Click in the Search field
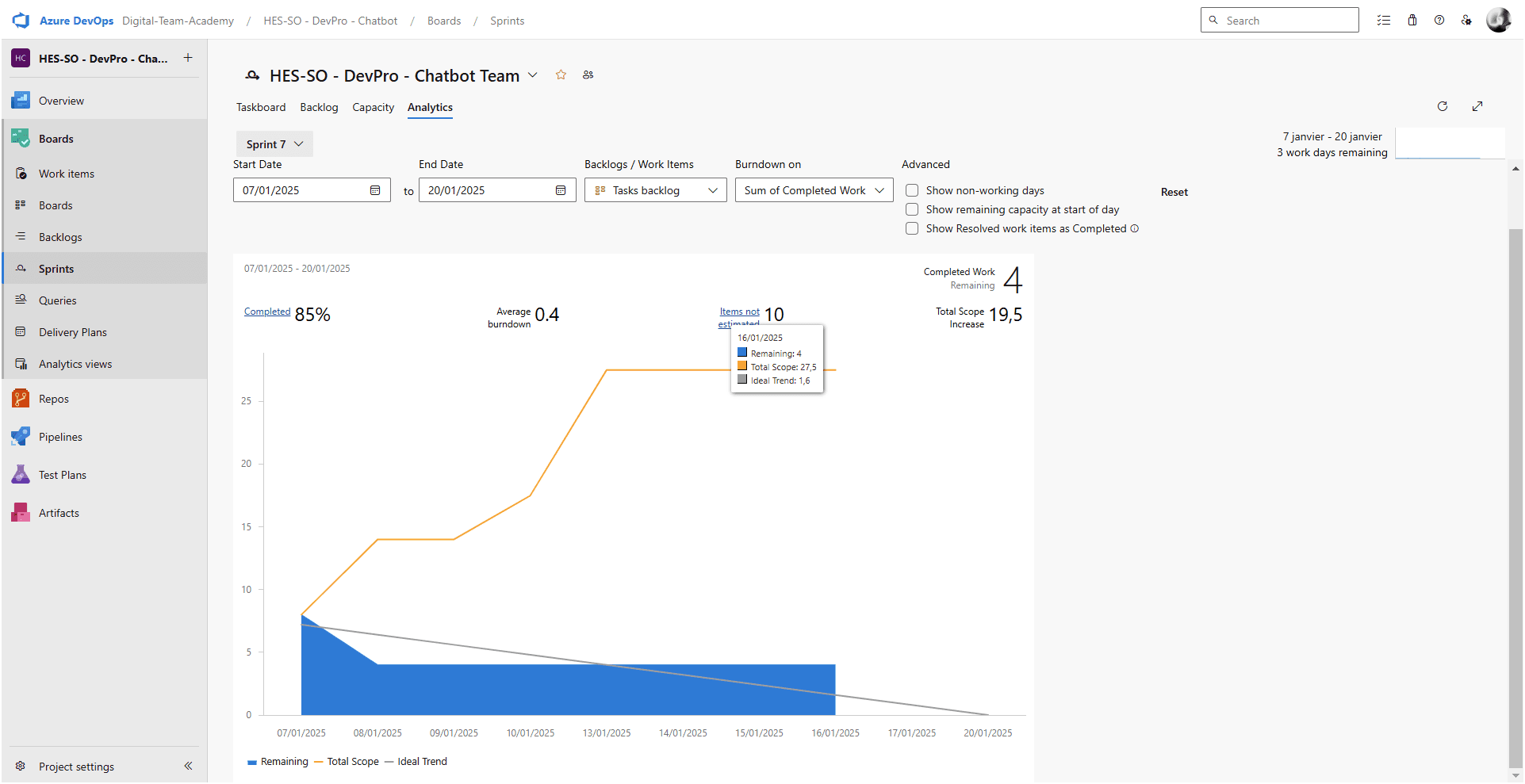This screenshot has height=784, width=1525. [x=1279, y=20]
